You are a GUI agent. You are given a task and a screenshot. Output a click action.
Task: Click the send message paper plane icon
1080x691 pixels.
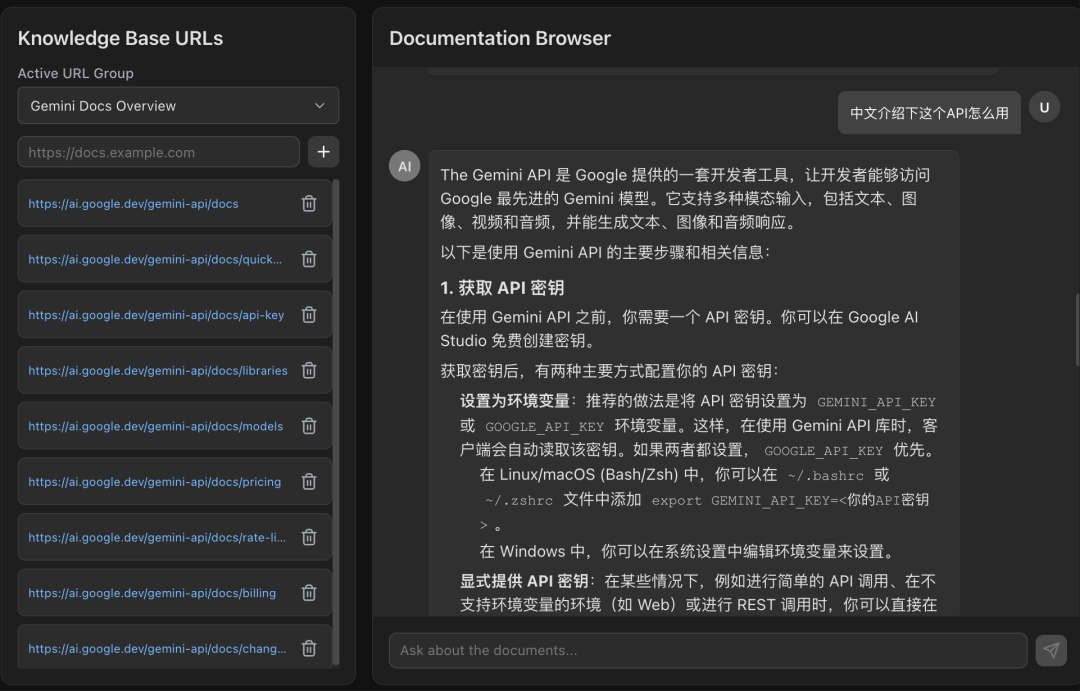[1051, 650]
